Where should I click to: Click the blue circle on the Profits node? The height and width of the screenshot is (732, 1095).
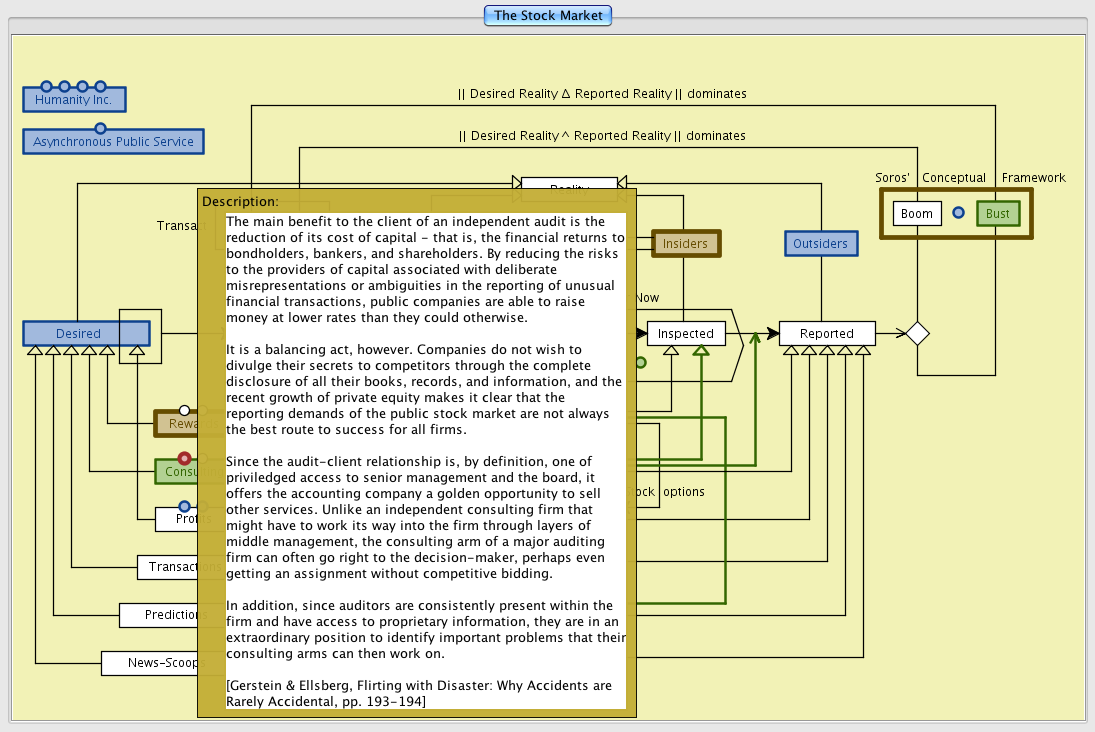(x=184, y=507)
